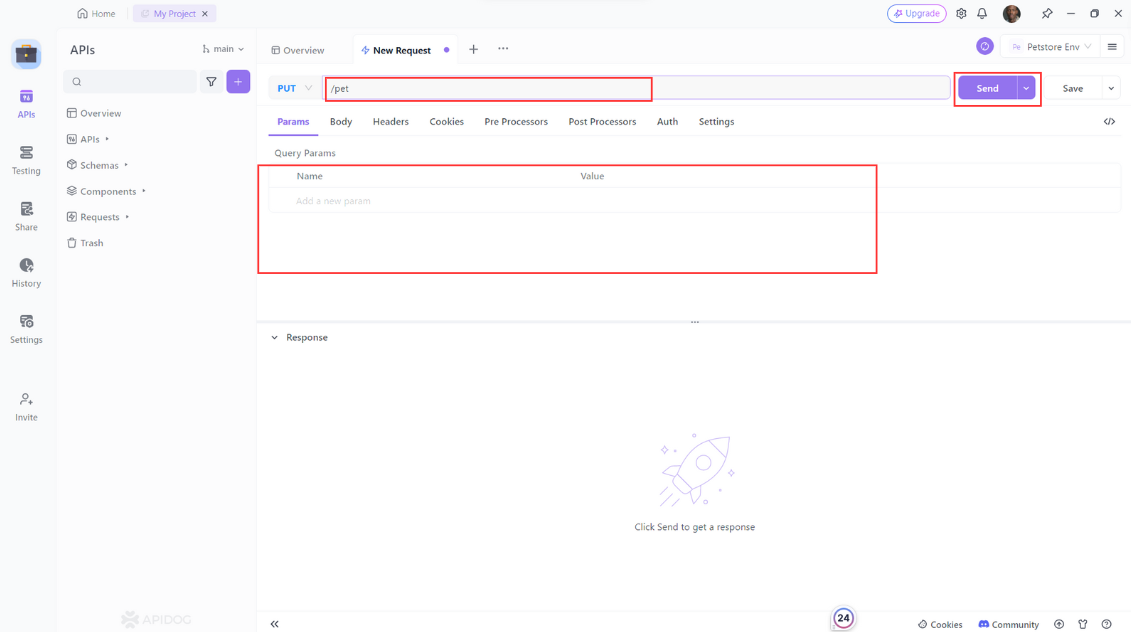The height and width of the screenshot is (632, 1131).
Task: Open notifications bell
Action: click(x=982, y=14)
